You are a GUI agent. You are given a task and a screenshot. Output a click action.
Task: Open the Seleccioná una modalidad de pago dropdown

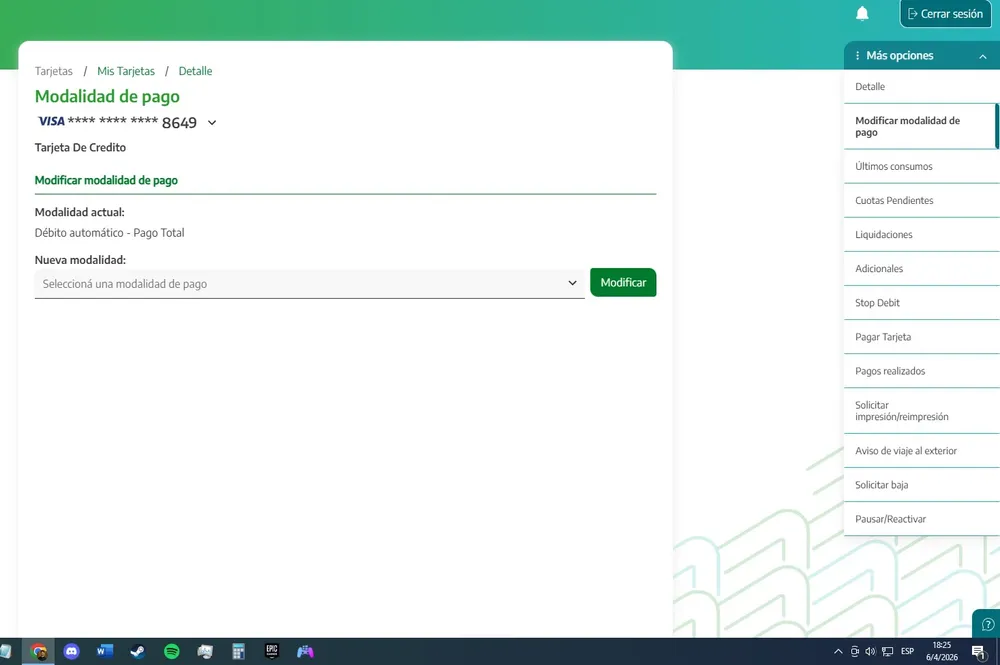[x=309, y=284]
